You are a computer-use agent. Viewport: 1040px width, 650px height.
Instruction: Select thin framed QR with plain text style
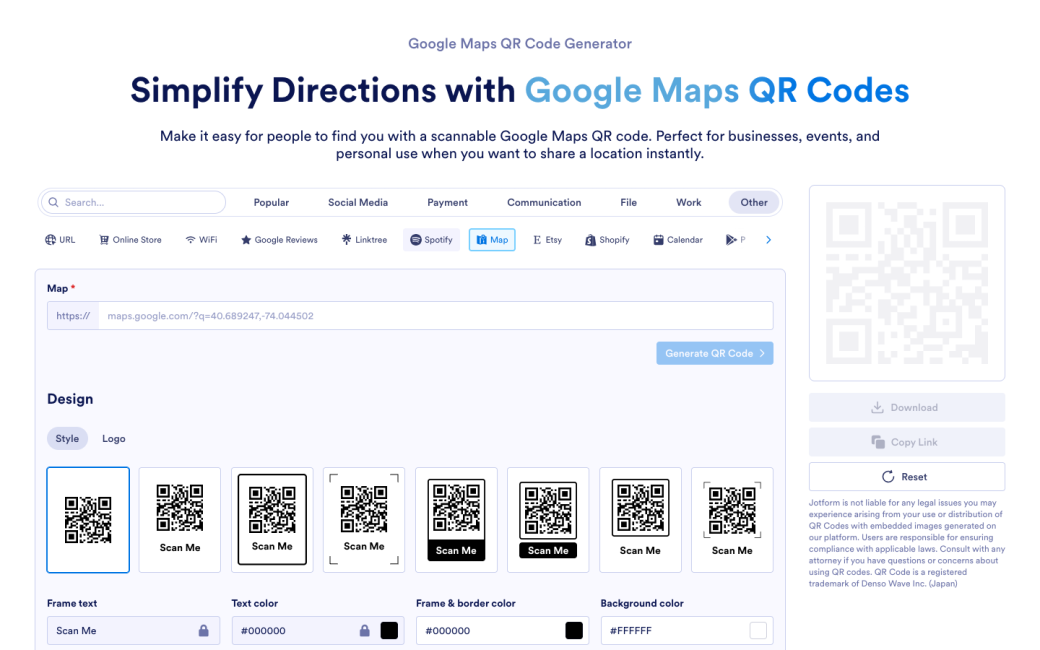tap(640, 520)
